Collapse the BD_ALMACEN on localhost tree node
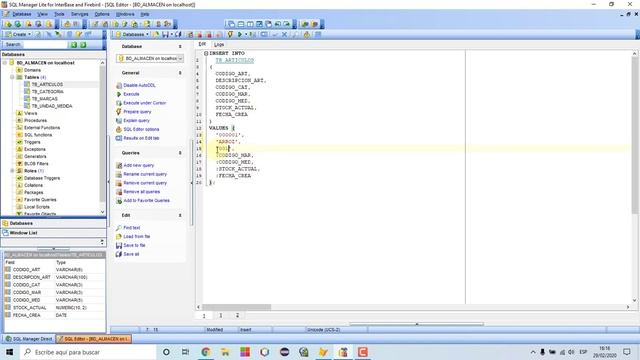The width and height of the screenshot is (640, 360). coord(5,63)
